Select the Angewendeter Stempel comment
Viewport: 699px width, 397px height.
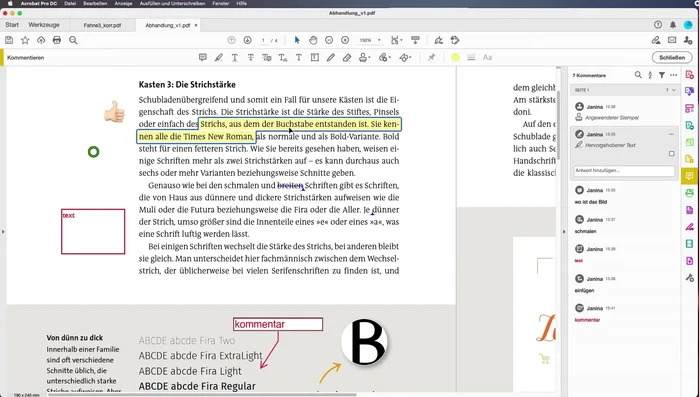tap(624, 112)
